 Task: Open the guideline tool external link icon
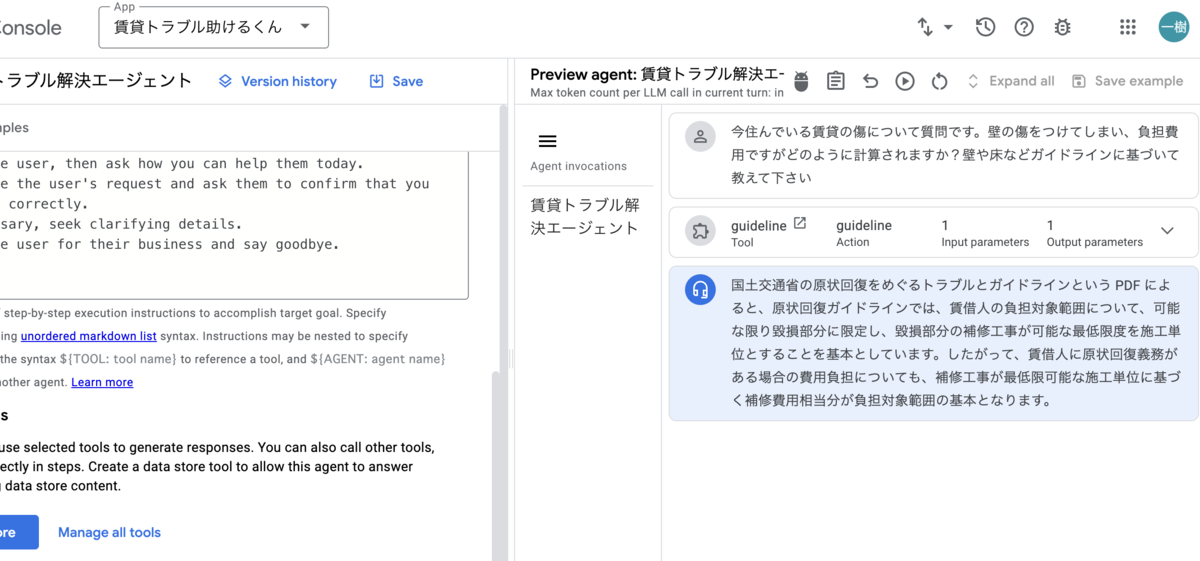tap(799, 224)
